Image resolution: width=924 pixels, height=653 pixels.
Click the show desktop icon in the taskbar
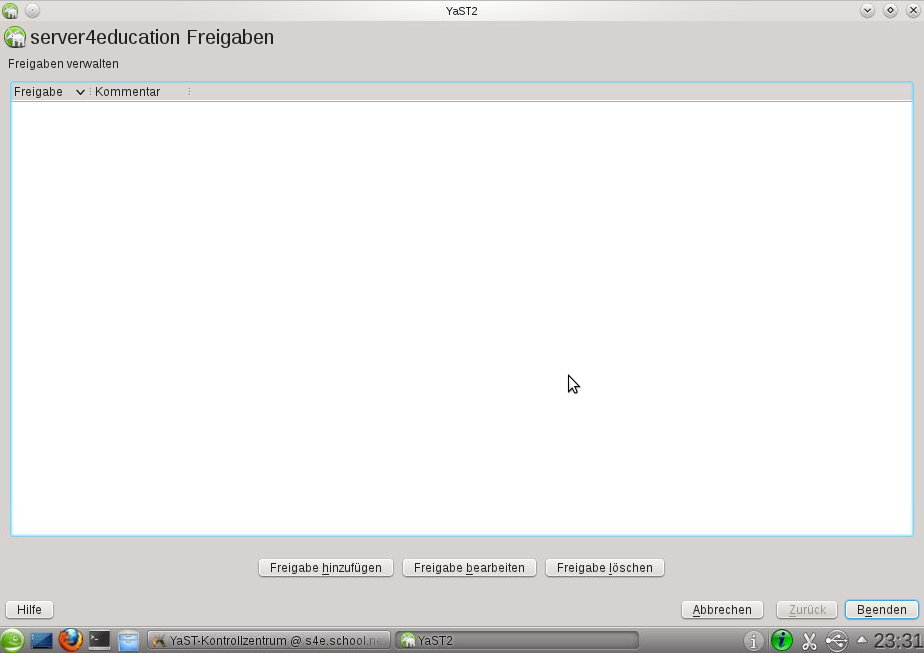(x=41, y=640)
